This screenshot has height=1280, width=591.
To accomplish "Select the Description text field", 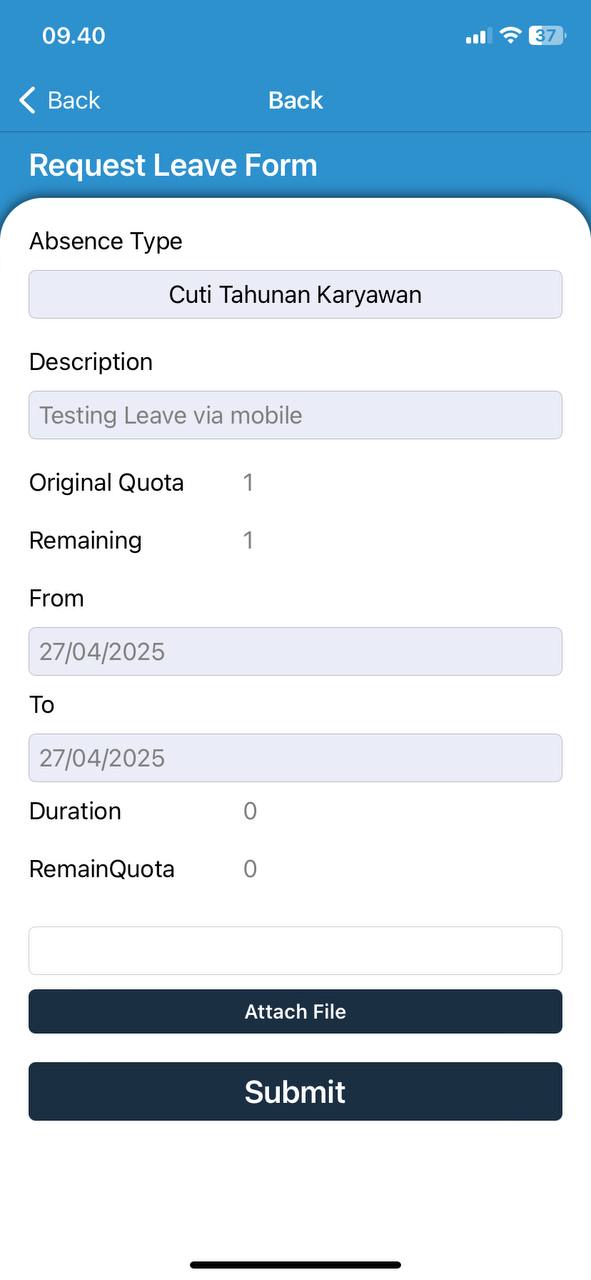I will pyautogui.click(x=295, y=415).
